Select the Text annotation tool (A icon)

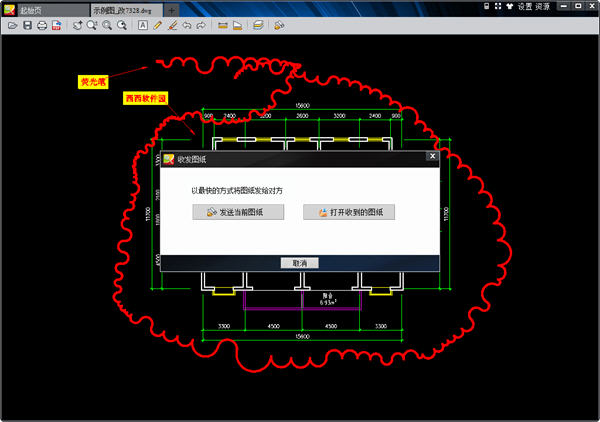(143, 25)
